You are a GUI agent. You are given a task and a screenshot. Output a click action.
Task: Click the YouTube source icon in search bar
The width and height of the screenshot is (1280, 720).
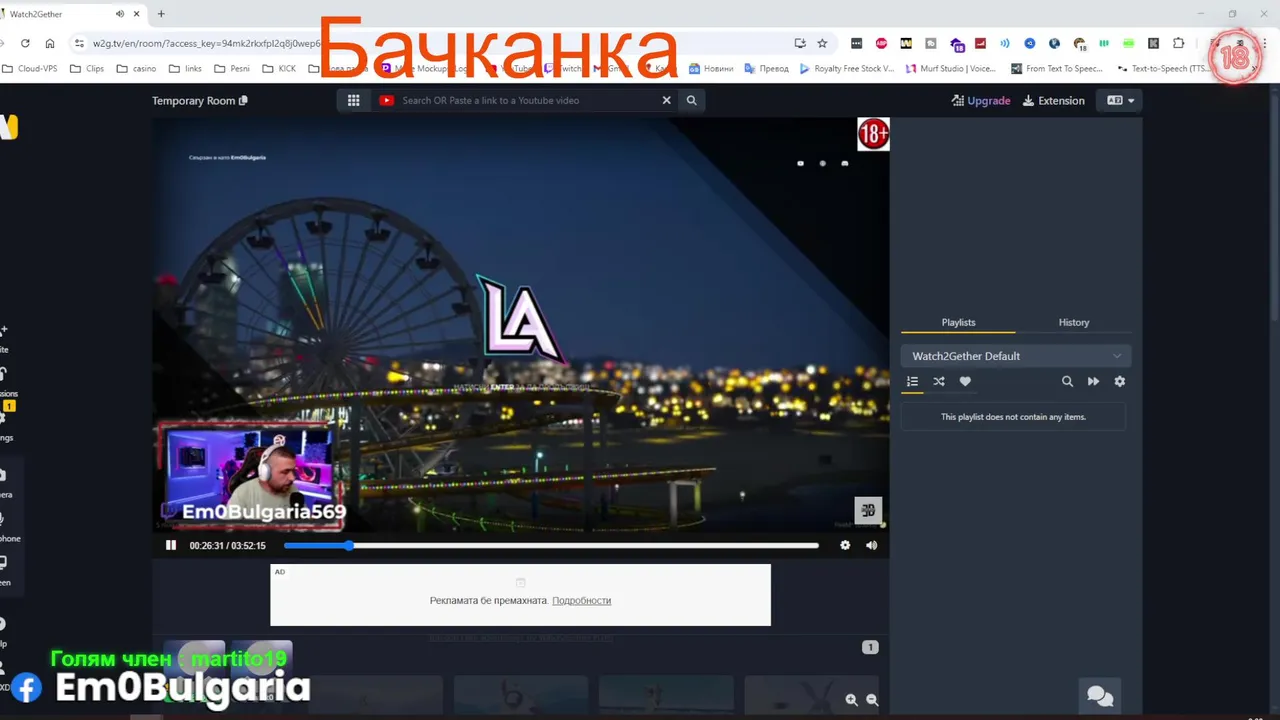pos(386,100)
